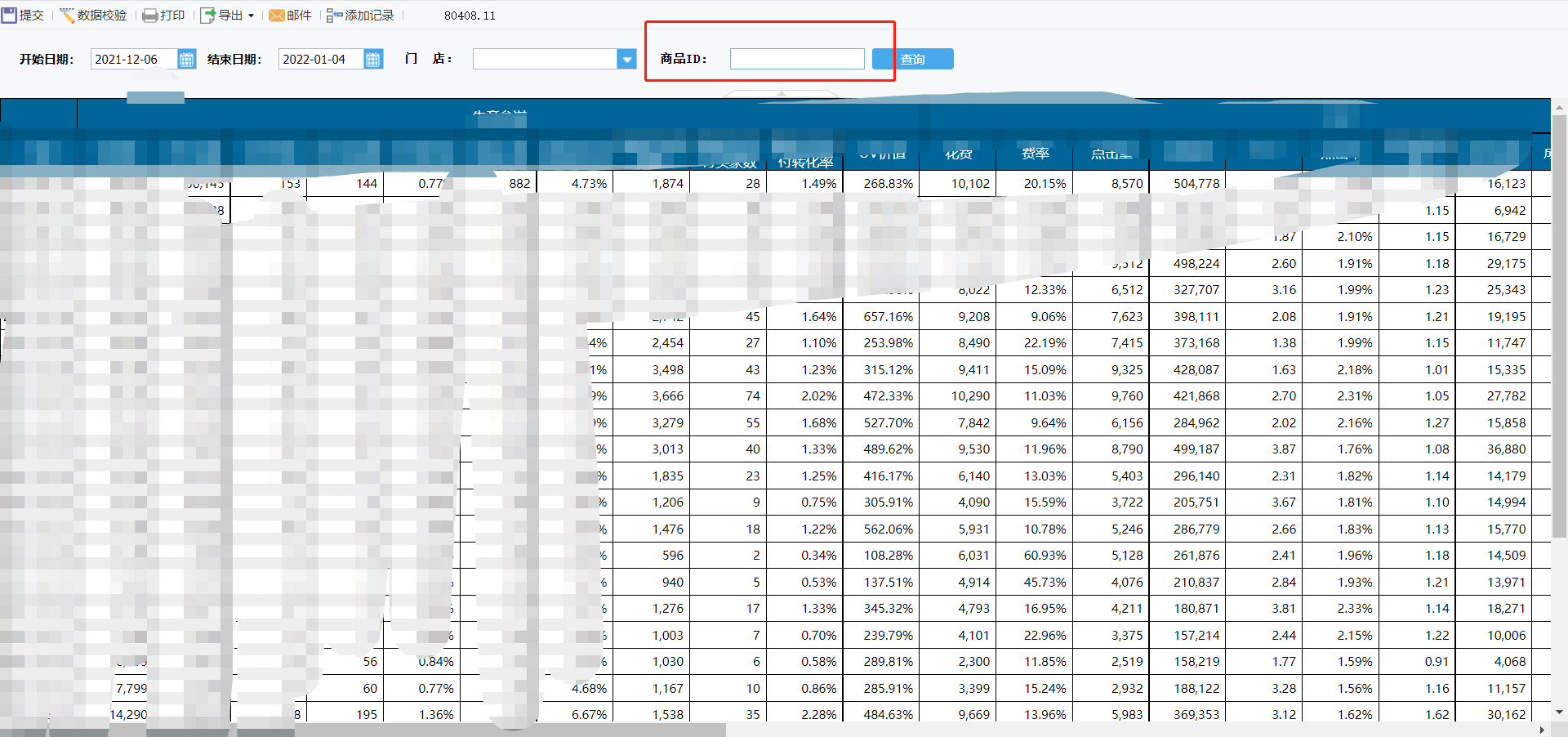This screenshot has width=1568, height=737.
Task: Select the cell 369,353
Action: [1196, 715]
